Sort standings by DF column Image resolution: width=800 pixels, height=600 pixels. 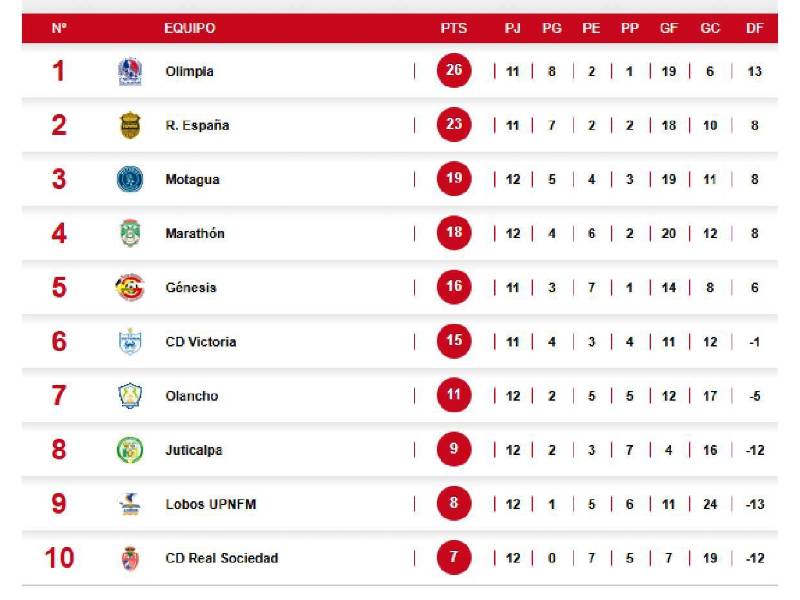tap(755, 28)
